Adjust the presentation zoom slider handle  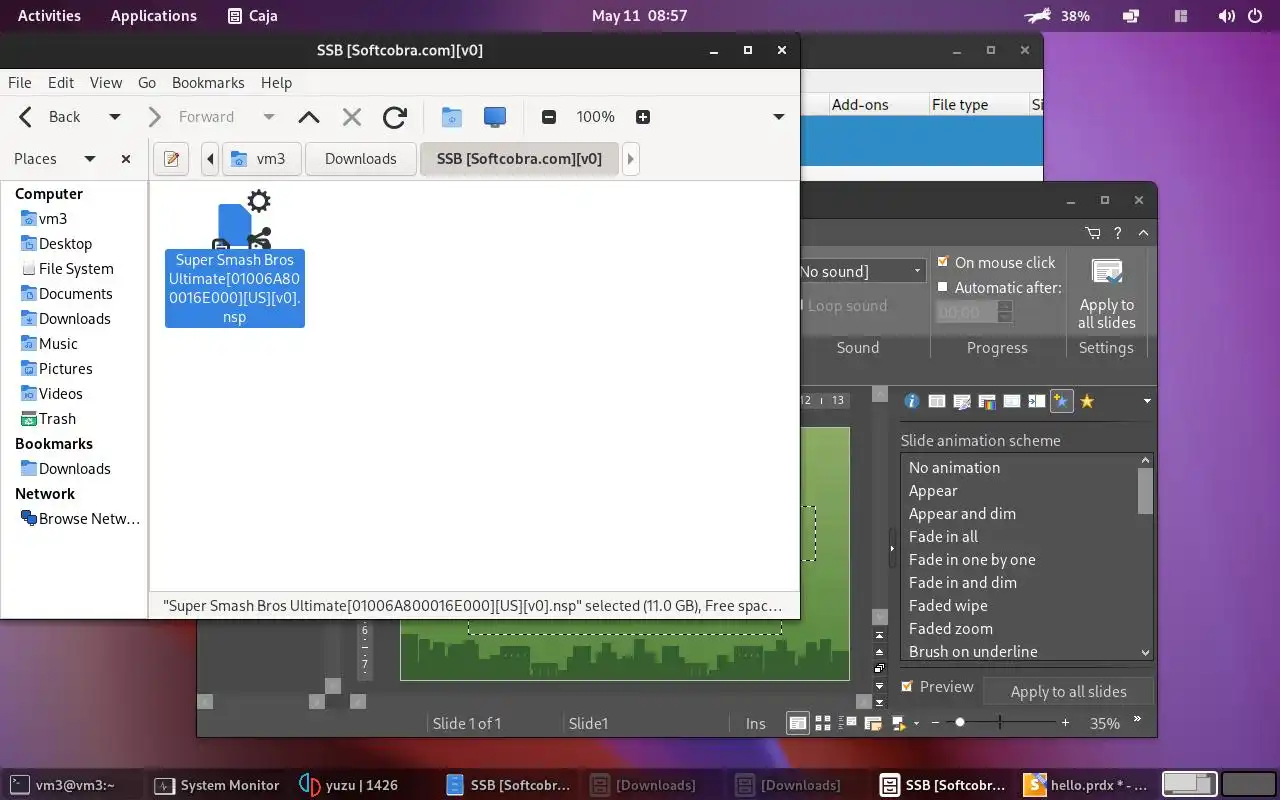[x=960, y=722]
